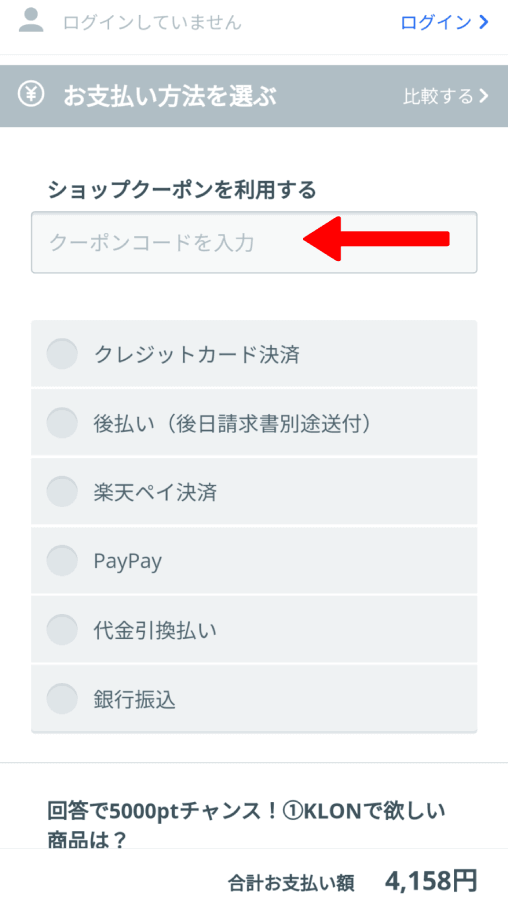Click the yen circle icon in header
The height and width of the screenshot is (900, 508).
click(31, 94)
